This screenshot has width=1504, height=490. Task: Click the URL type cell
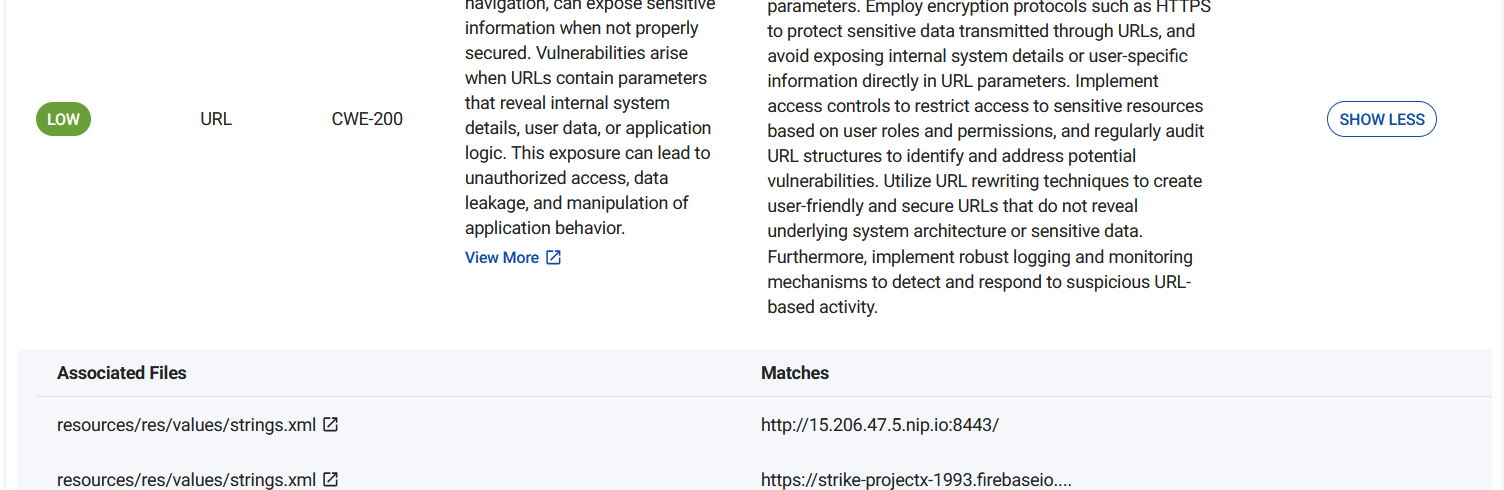pyautogui.click(x=216, y=119)
